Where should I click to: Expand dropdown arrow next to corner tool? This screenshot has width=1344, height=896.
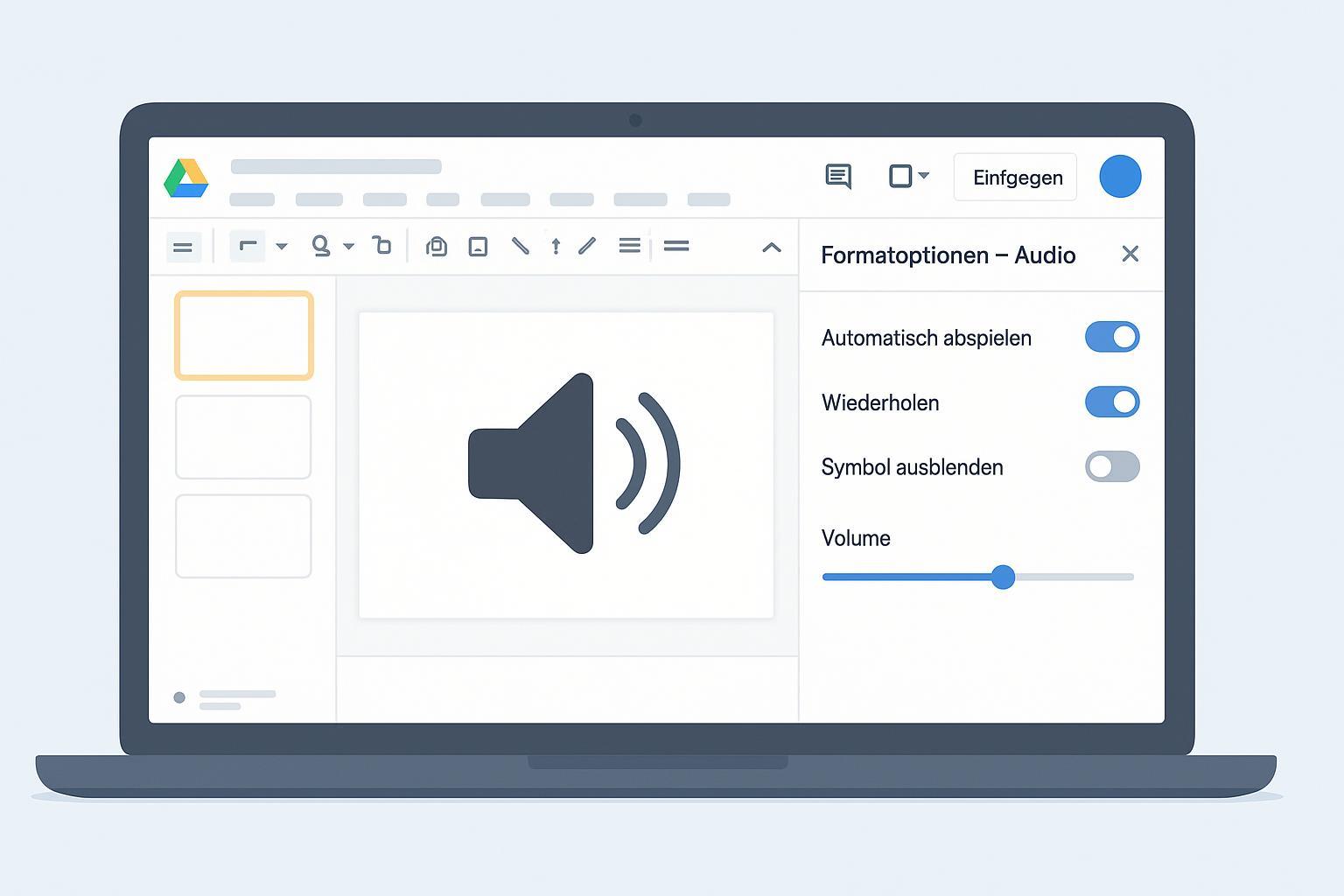click(282, 247)
